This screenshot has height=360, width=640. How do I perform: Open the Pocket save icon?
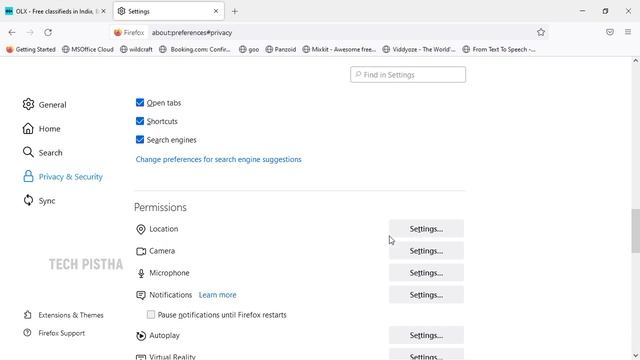click(x=610, y=32)
